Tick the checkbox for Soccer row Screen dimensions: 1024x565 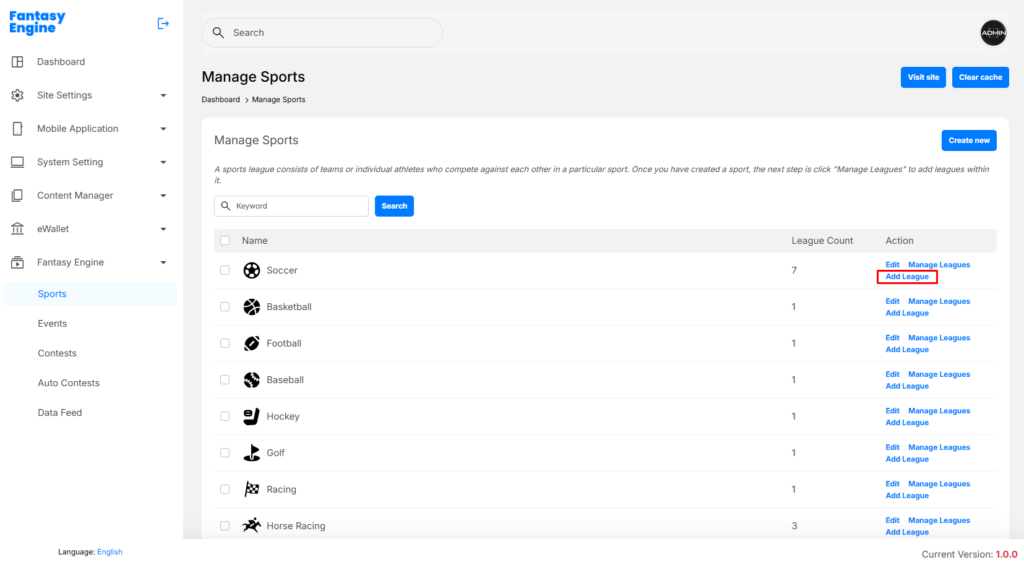click(x=225, y=271)
